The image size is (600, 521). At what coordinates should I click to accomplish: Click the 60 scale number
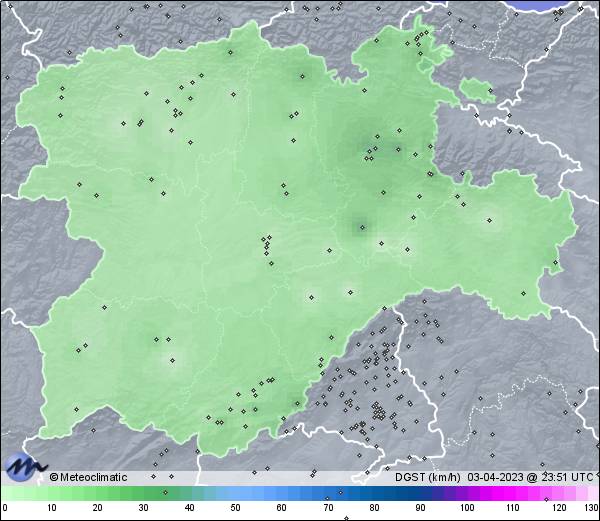pos(282,508)
